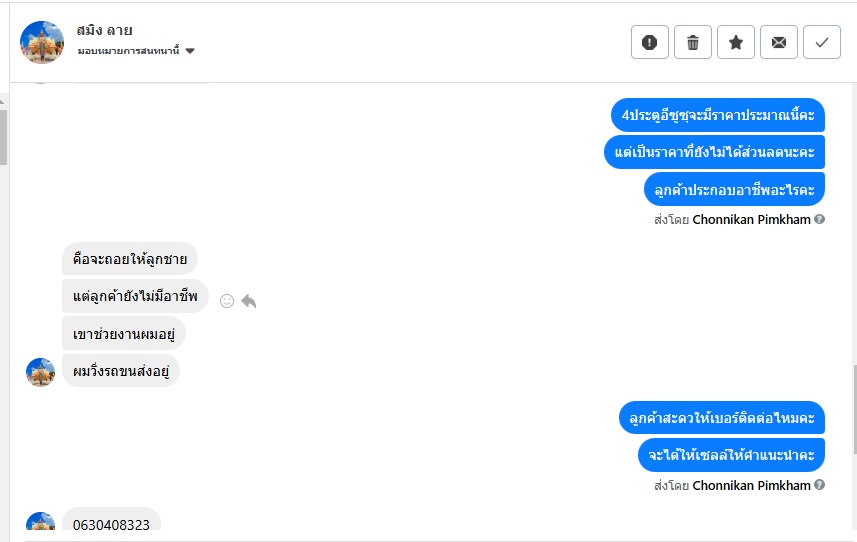The height and width of the screenshot is (542, 857).
Task: Click the conversation scrollbar thumb on right
Action: pos(853,410)
